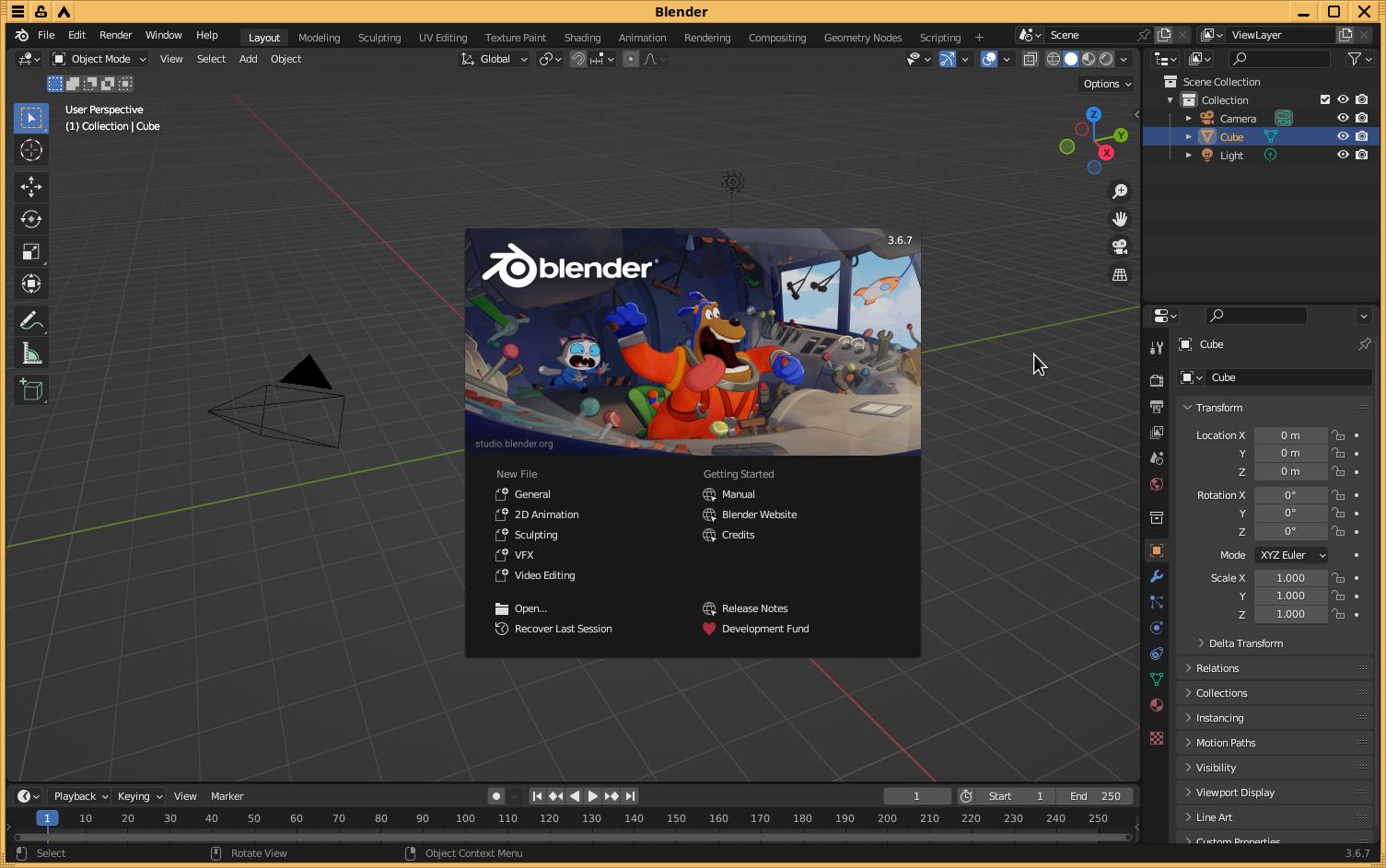The image size is (1386, 868).
Task: Click the End frame field
Action: (1094, 796)
